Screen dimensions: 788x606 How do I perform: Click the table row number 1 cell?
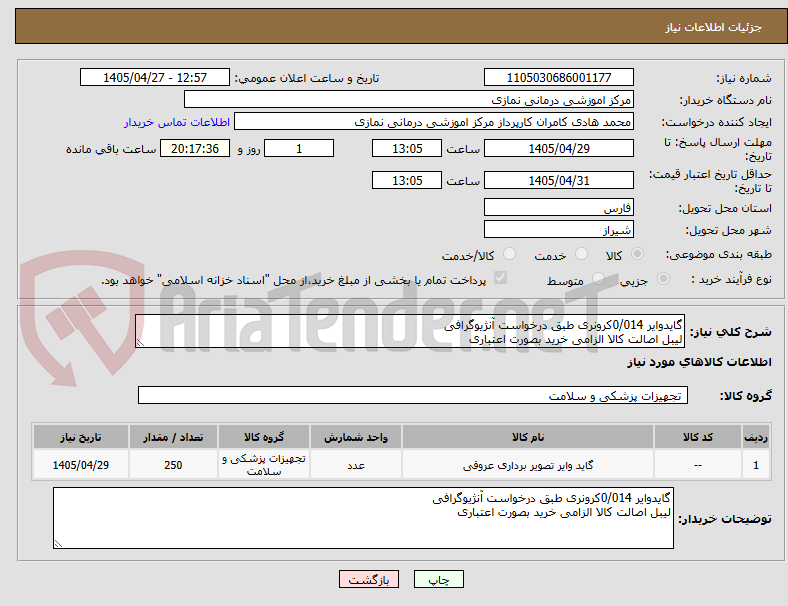coord(756,465)
